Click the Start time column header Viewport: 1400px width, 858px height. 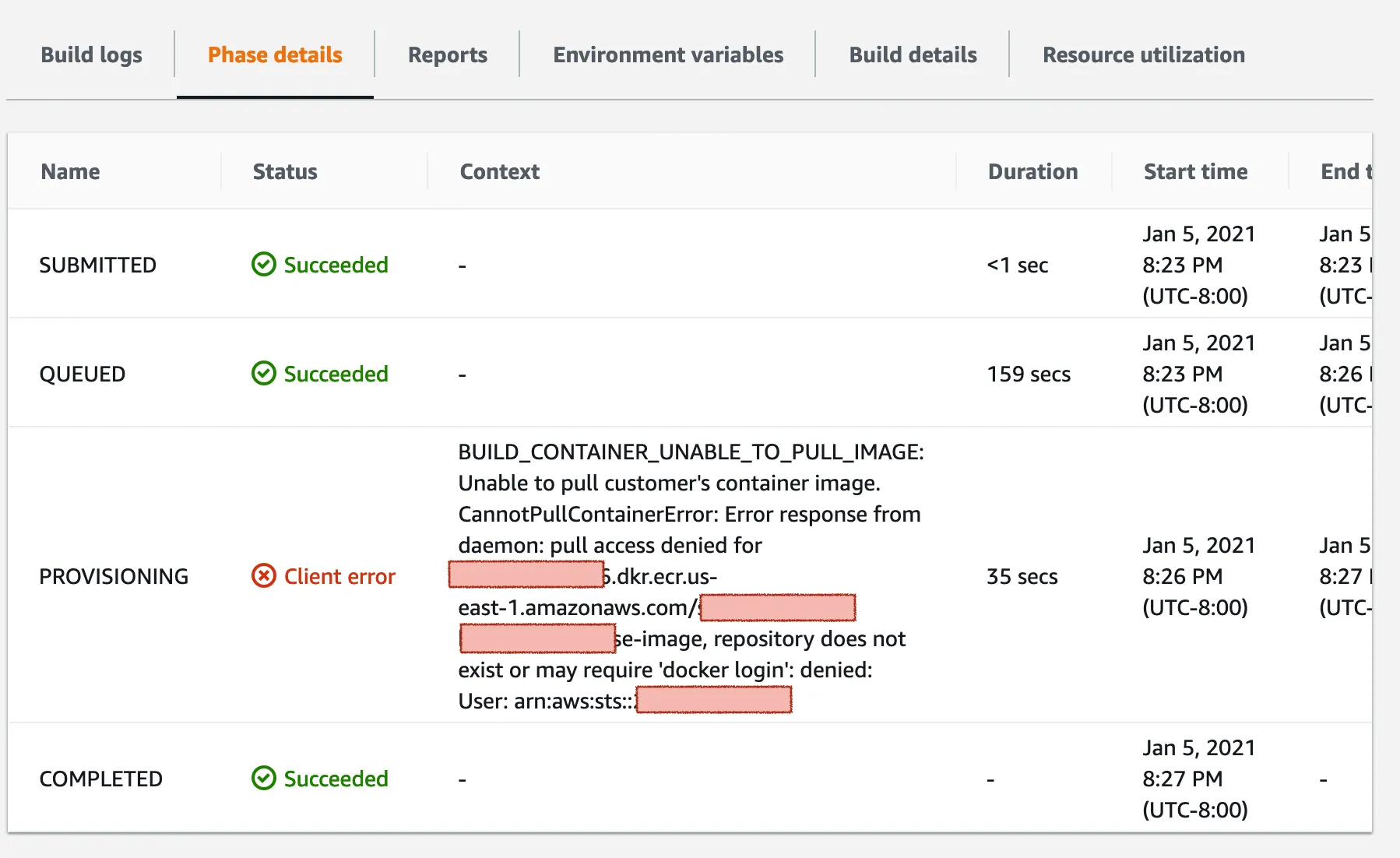[1195, 172]
